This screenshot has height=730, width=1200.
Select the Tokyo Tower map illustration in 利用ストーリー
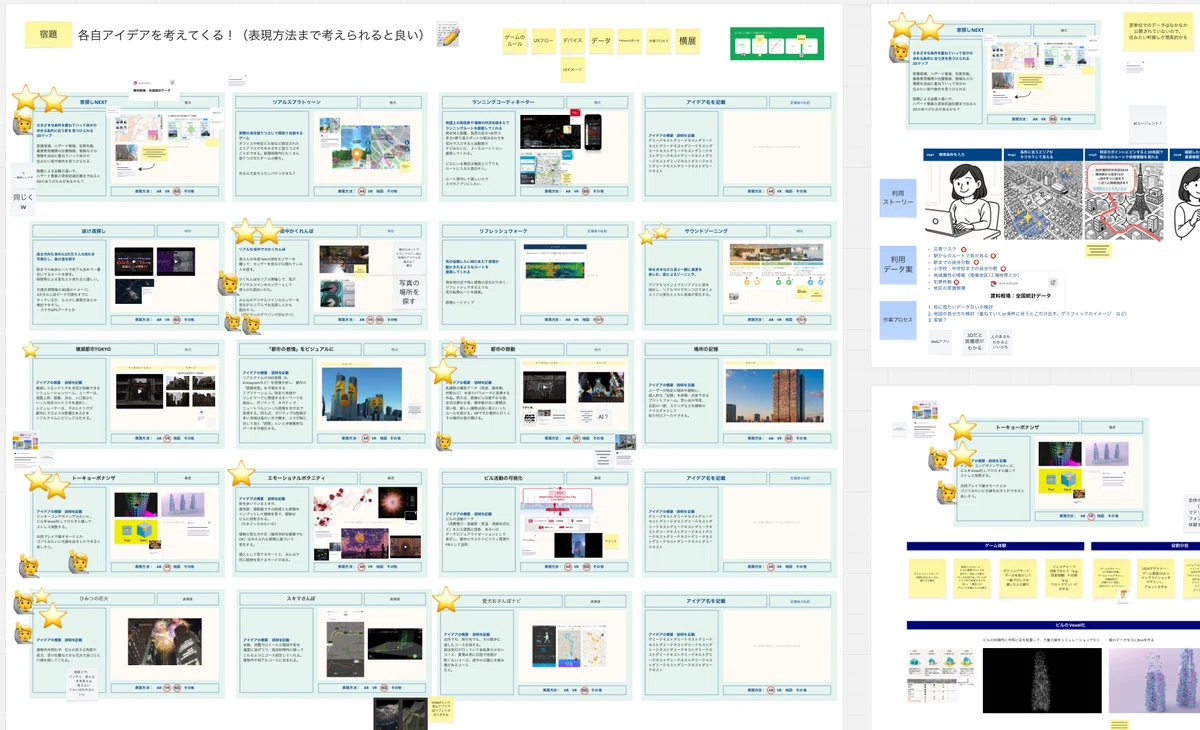(1122, 199)
